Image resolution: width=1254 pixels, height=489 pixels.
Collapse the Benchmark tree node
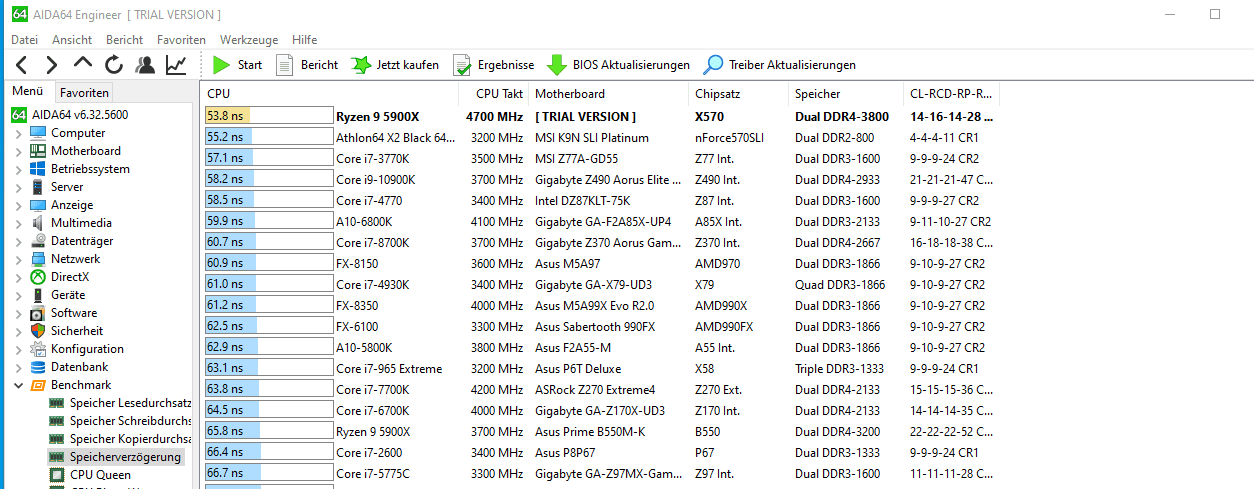pyautogui.click(x=17, y=385)
